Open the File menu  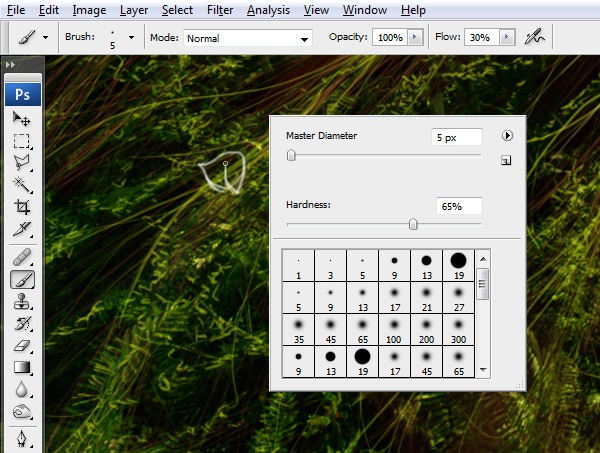point(16,10)
